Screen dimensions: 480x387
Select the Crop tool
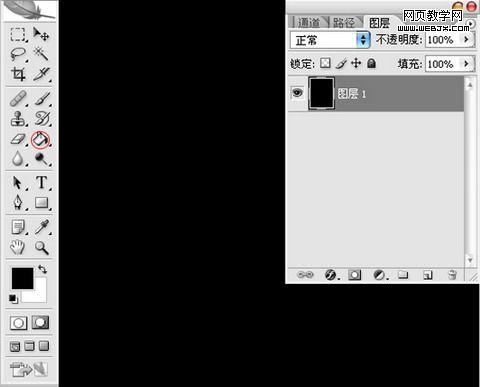click(x=18, y=74)
